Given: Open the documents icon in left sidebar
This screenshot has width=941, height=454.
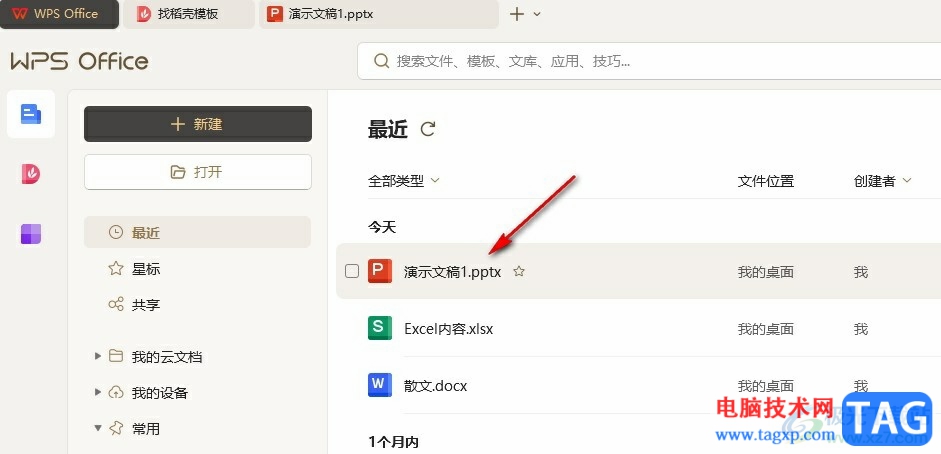Looking at the screenshot, I should pos(31,114).
